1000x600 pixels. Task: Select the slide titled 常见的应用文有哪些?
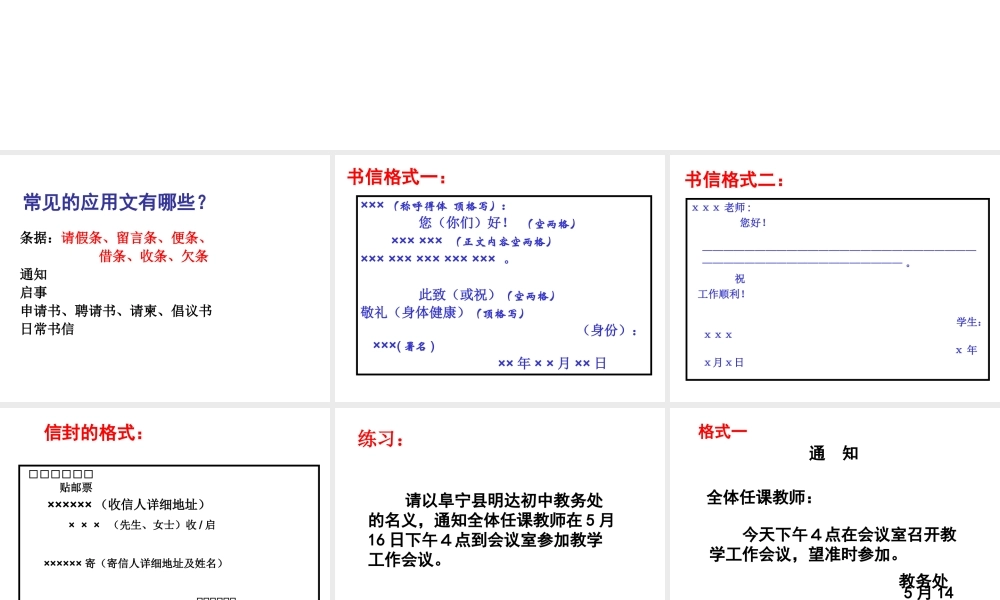[113, 201]
